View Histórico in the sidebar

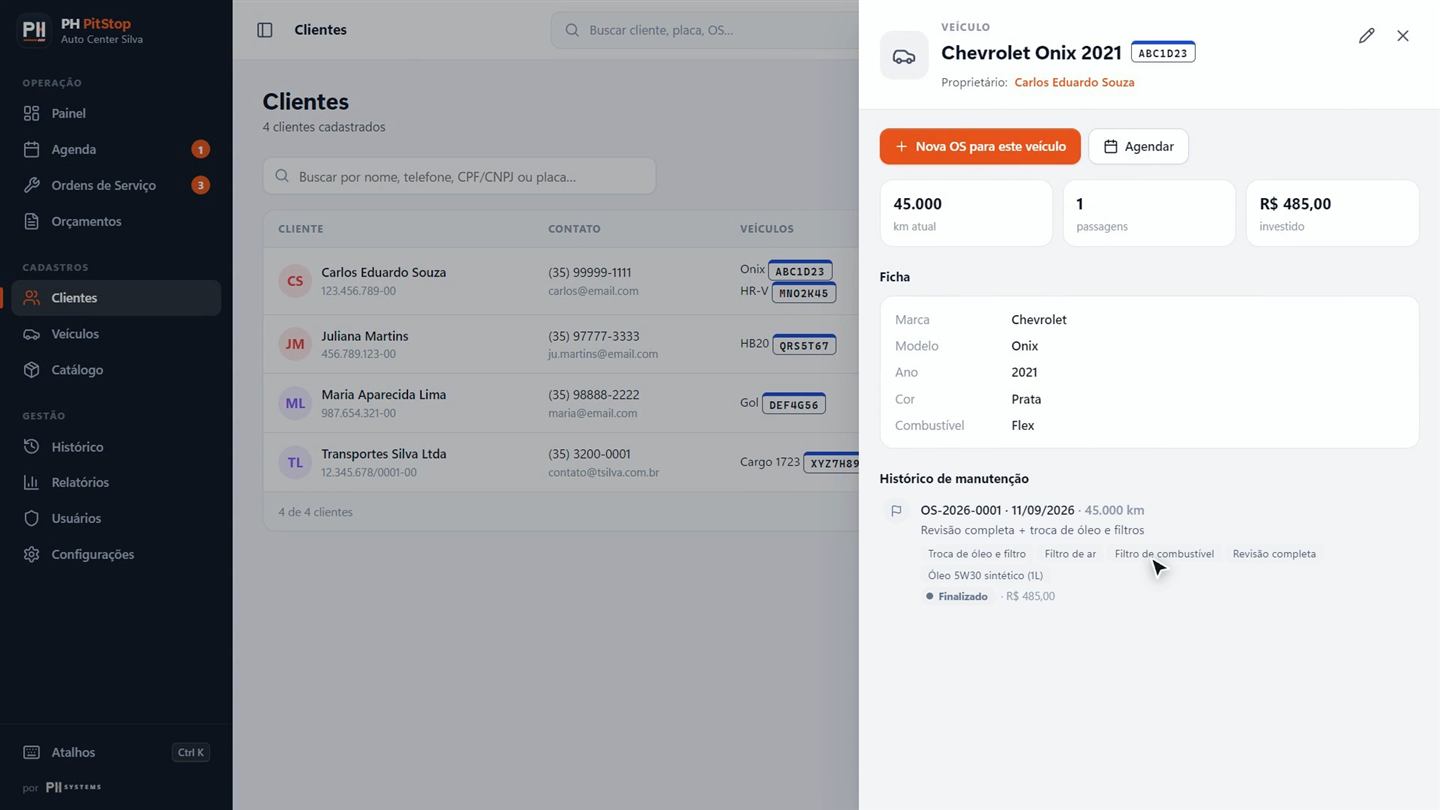coord(116,447)
